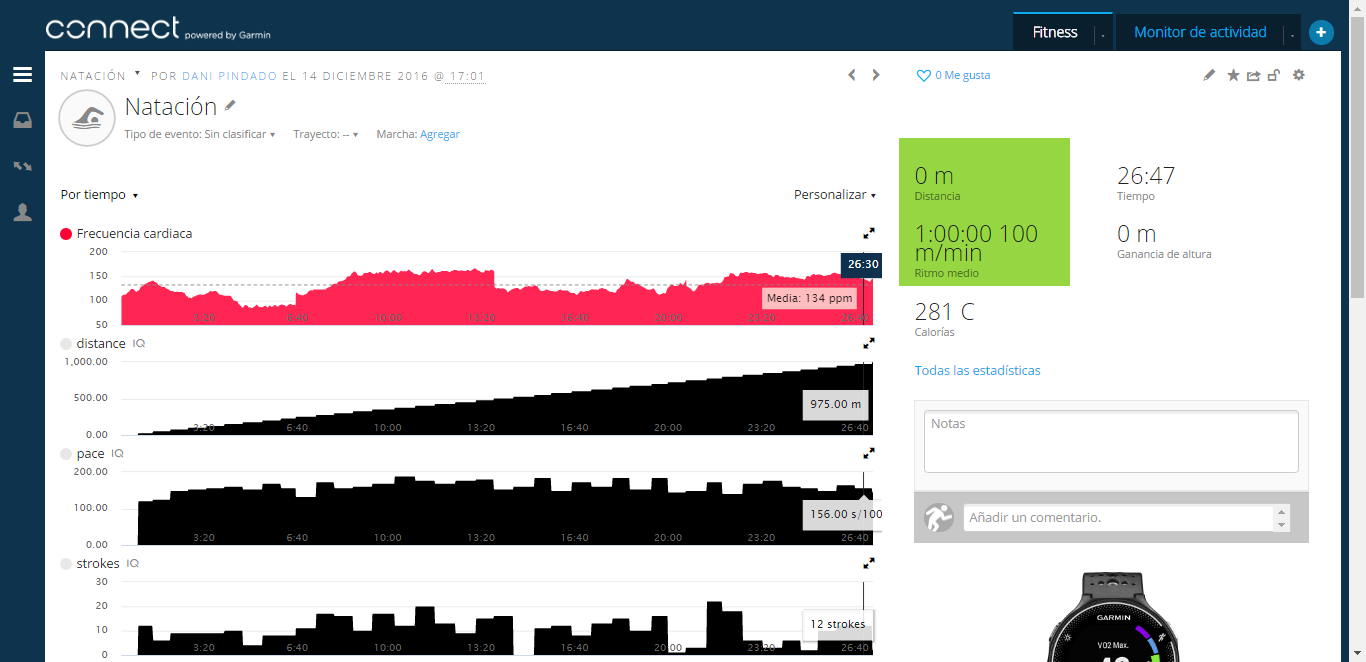1366x662 pixels.
Task: Open the user profile silhouette icon
Action: tap(22, 212)
